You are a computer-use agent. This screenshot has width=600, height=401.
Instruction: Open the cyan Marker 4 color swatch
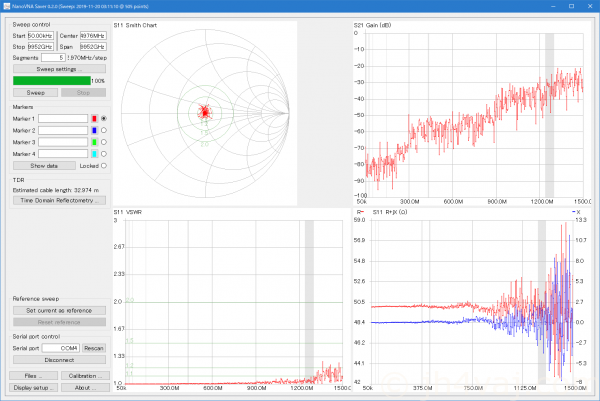(94, 154)
